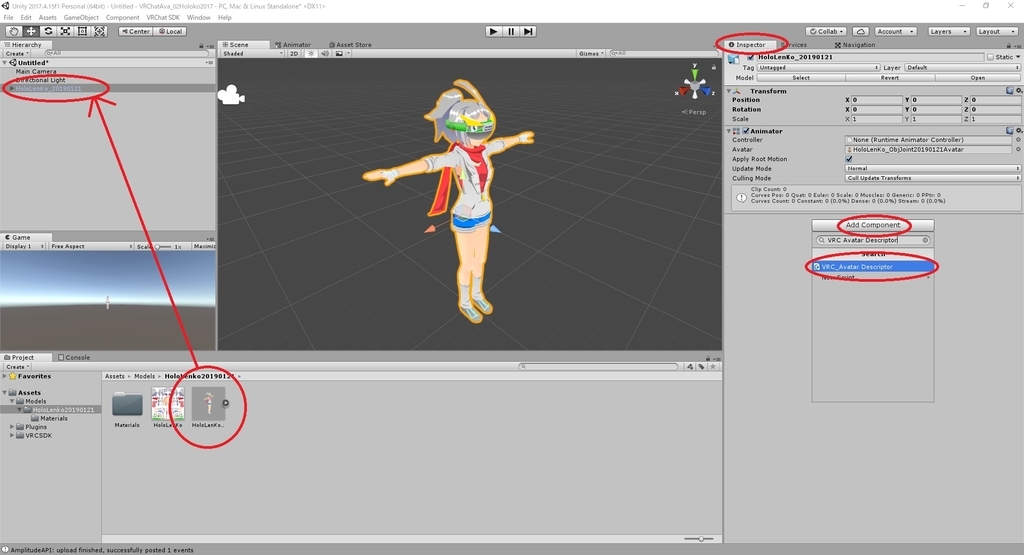Select the Rect transform tool
The width and height of the screenshot is (1024, 555).
click(x=82, y=31)
